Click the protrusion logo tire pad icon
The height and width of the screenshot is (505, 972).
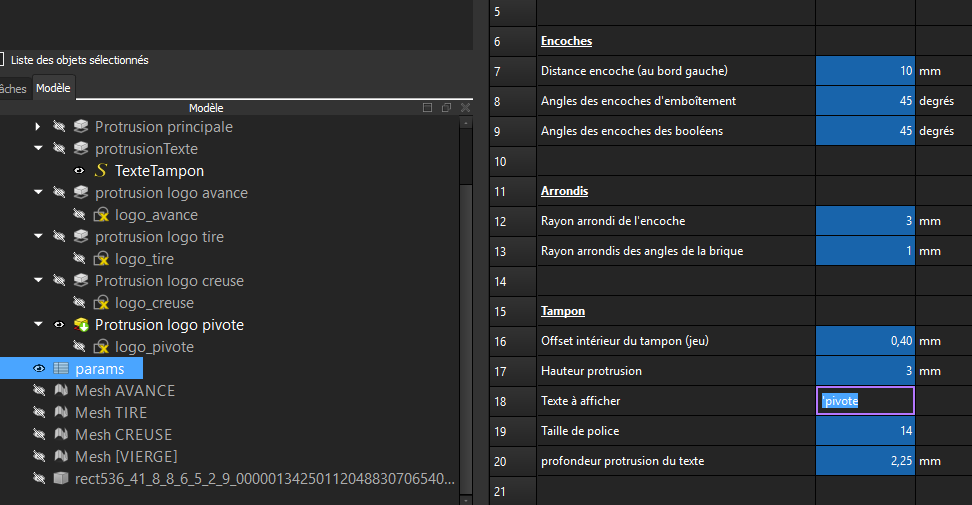[81, 237]
